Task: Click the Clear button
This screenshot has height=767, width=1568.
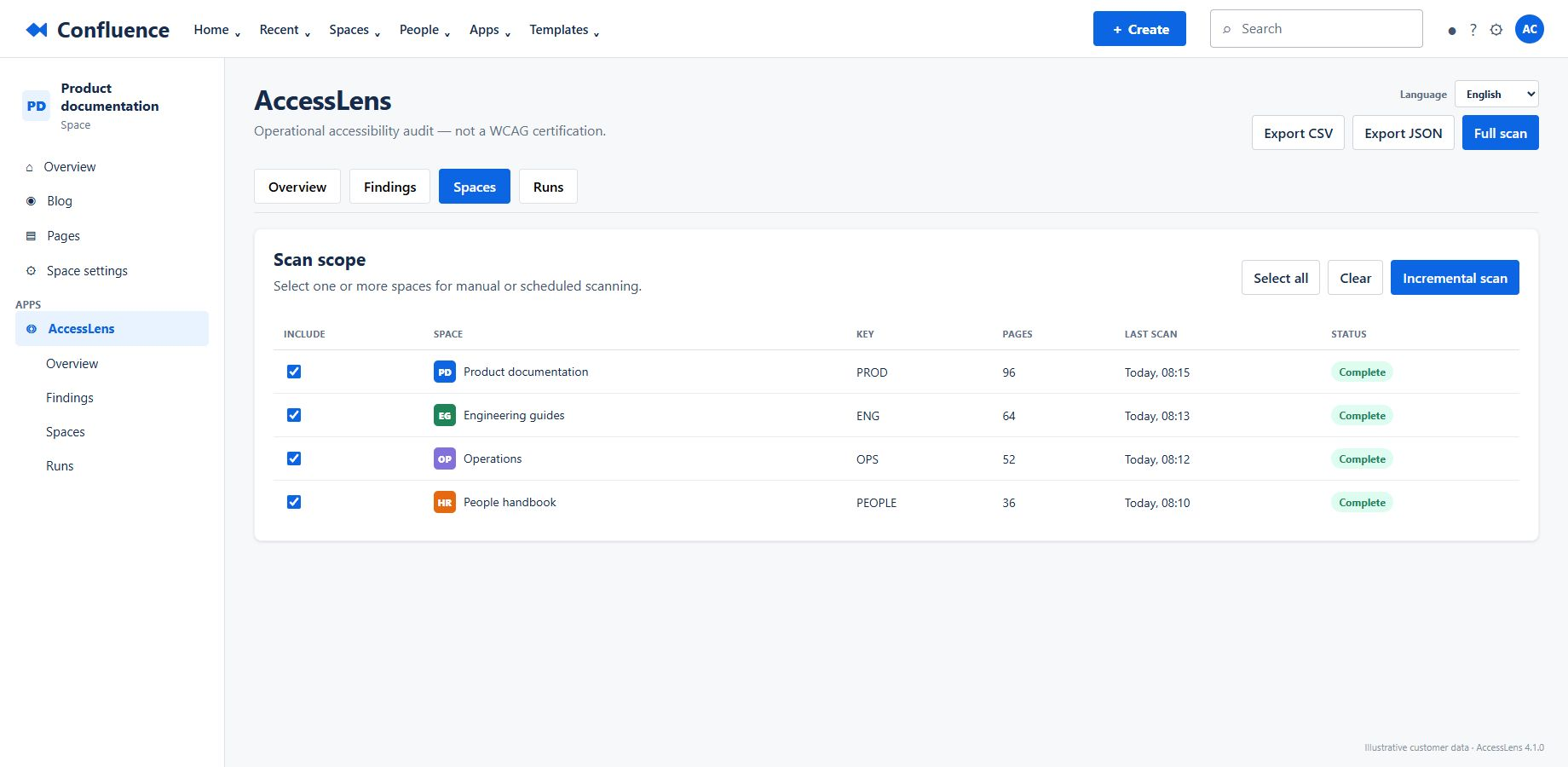Action: tap(1355, 278)
